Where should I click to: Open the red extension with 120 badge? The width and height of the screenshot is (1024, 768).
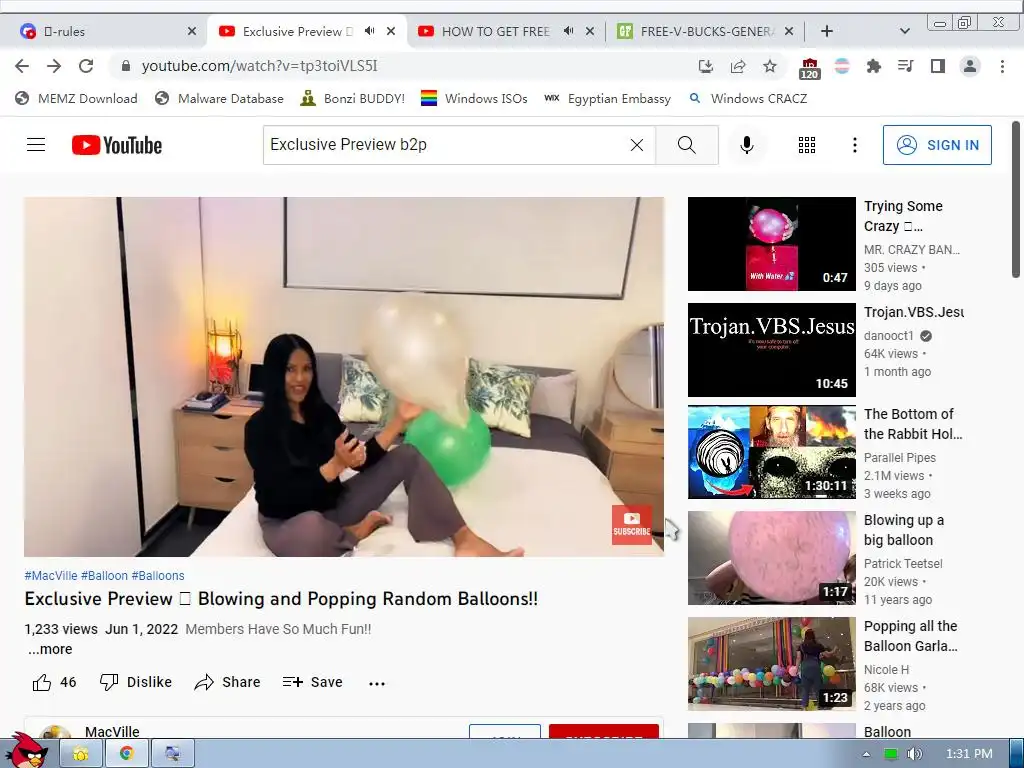tap(809, 67)
